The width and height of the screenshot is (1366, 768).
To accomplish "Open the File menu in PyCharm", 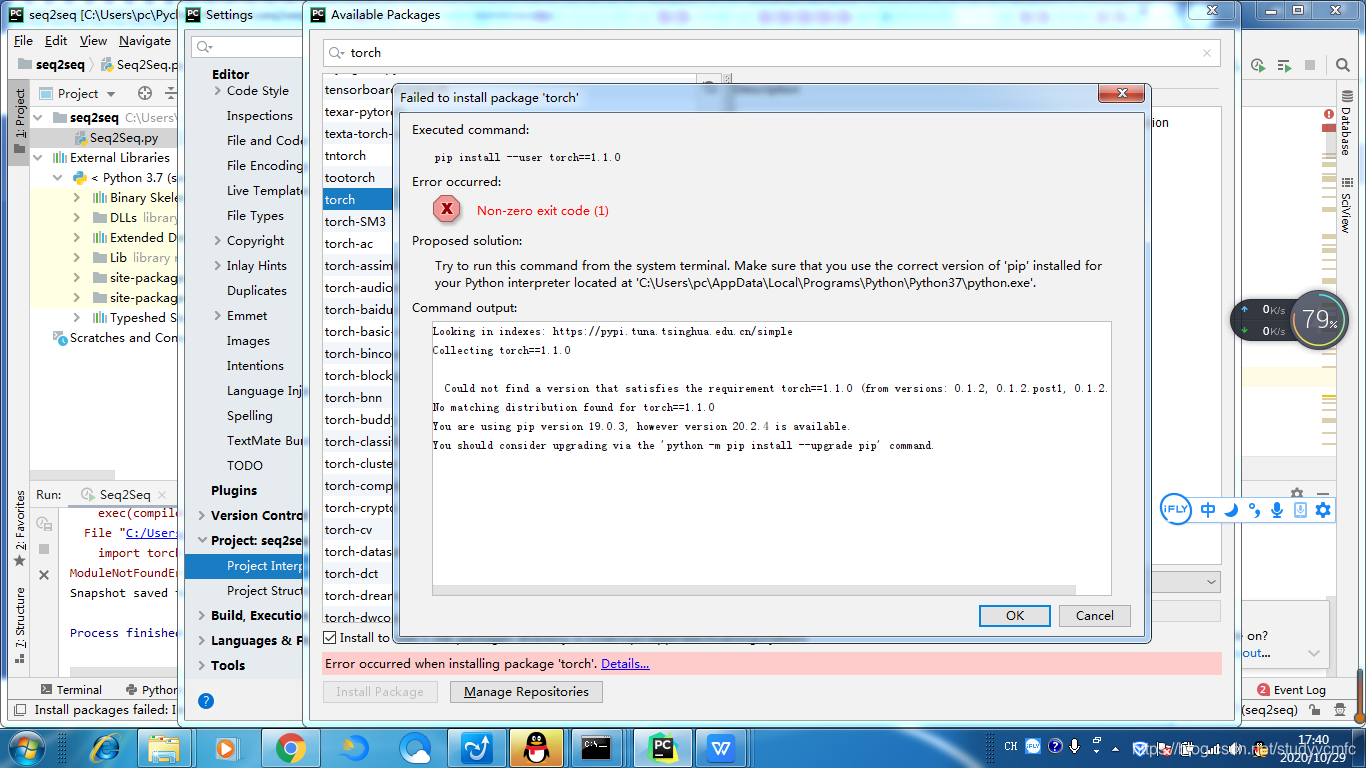I will 23,41.
